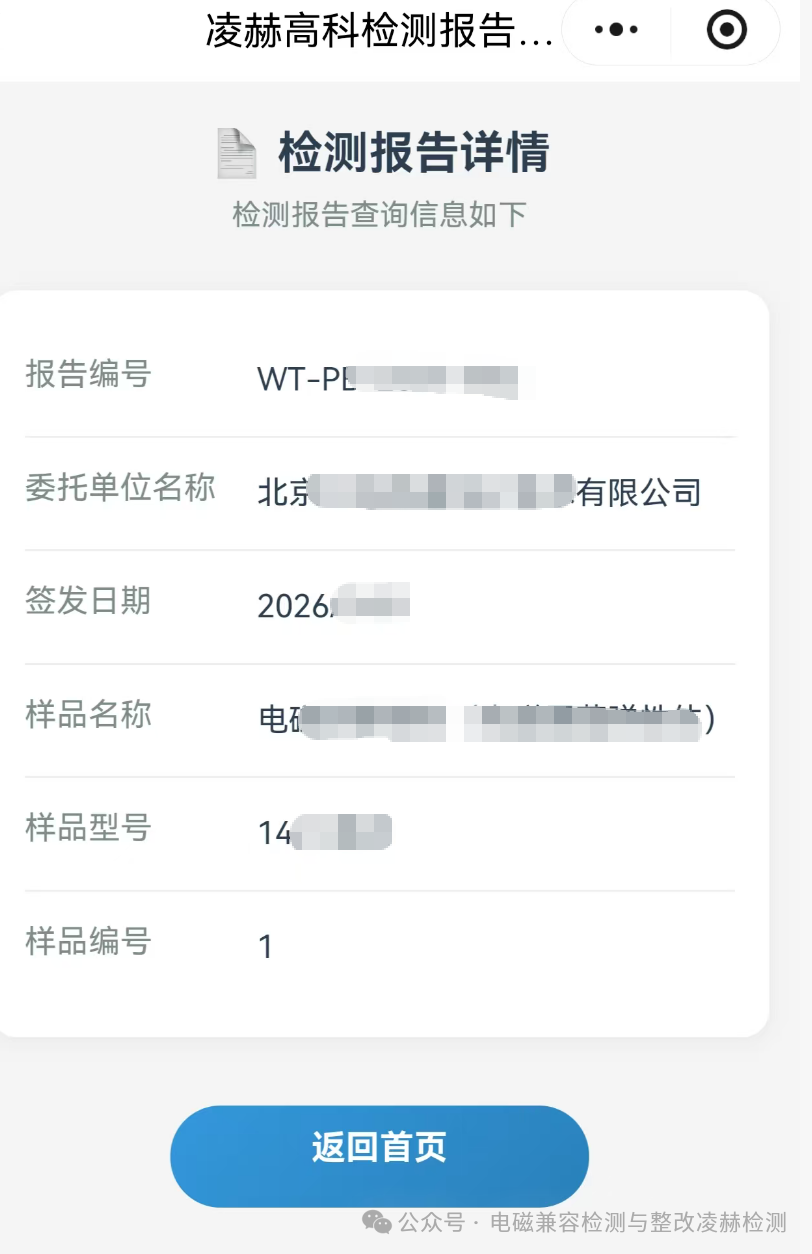
Task: Select the 签发日期 label
Action: click(88, 601)
